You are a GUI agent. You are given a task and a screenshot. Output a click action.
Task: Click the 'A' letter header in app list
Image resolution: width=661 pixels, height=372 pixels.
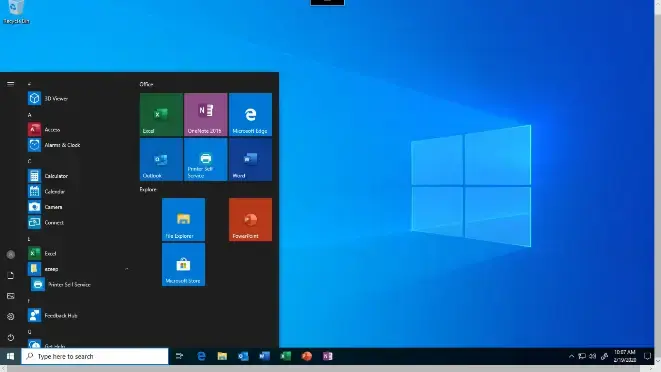(30, 115)
